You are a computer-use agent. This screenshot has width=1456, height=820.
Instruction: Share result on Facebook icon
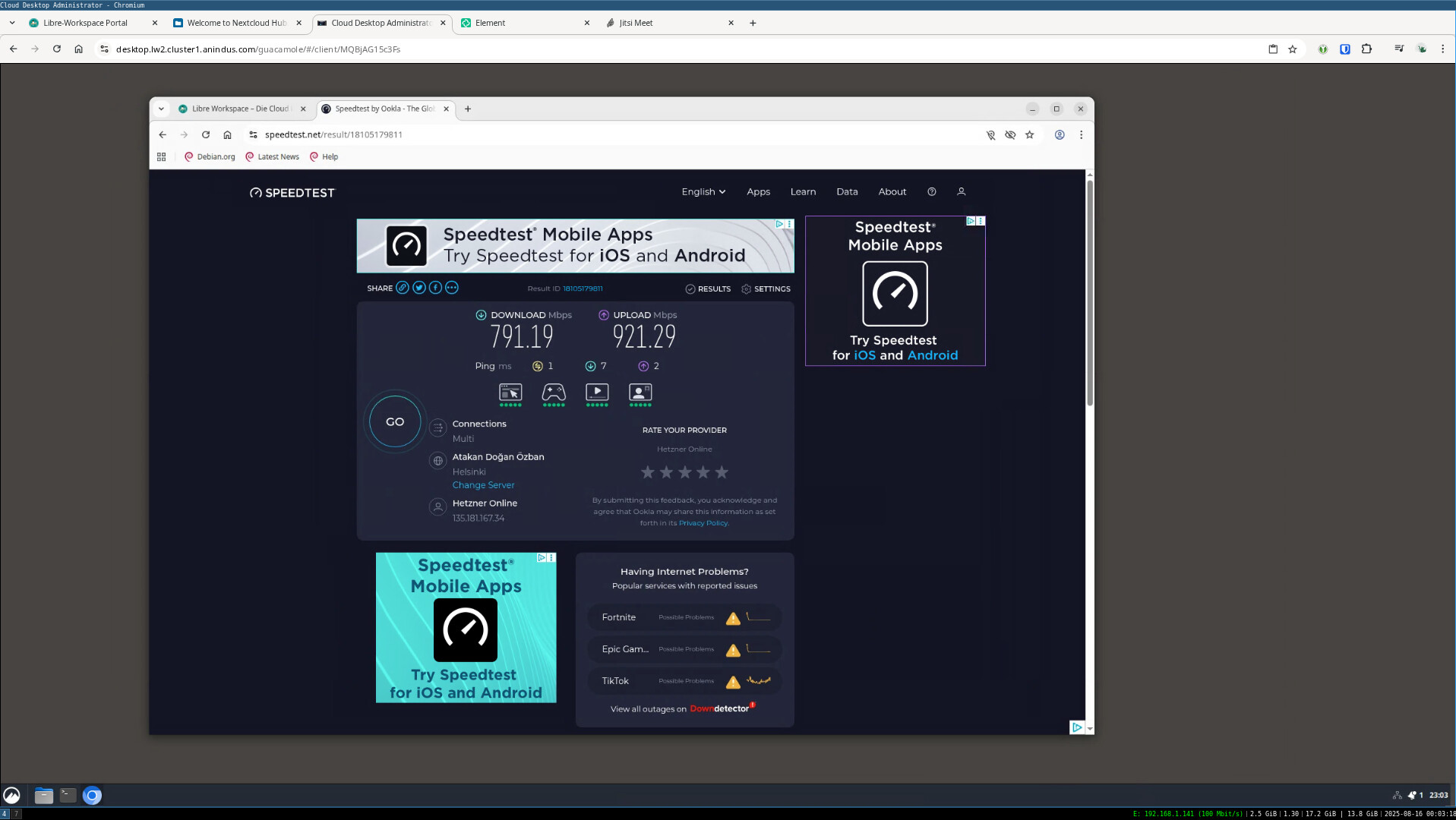coord(435,288)
